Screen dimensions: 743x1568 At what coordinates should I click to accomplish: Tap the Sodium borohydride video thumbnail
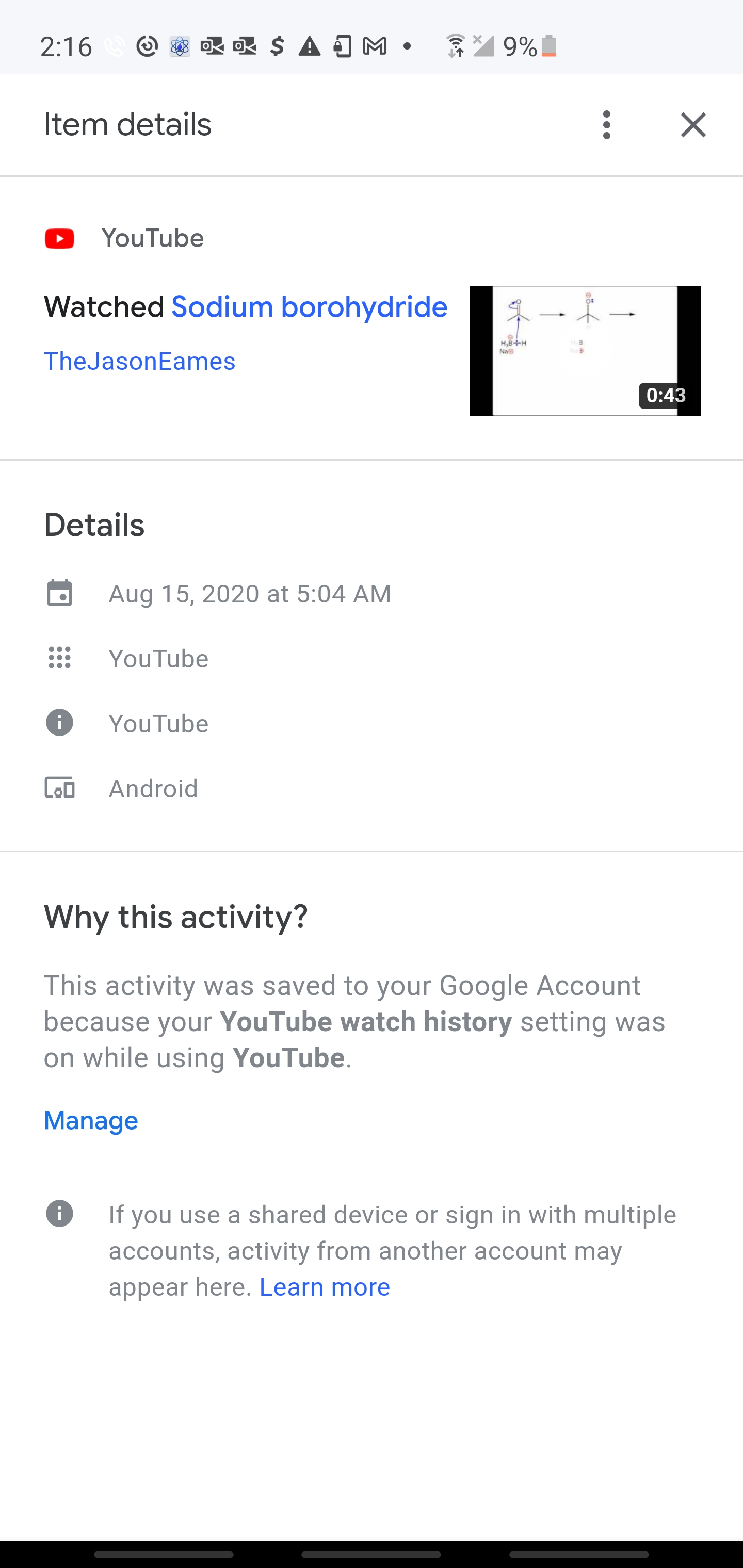(585, 351)
